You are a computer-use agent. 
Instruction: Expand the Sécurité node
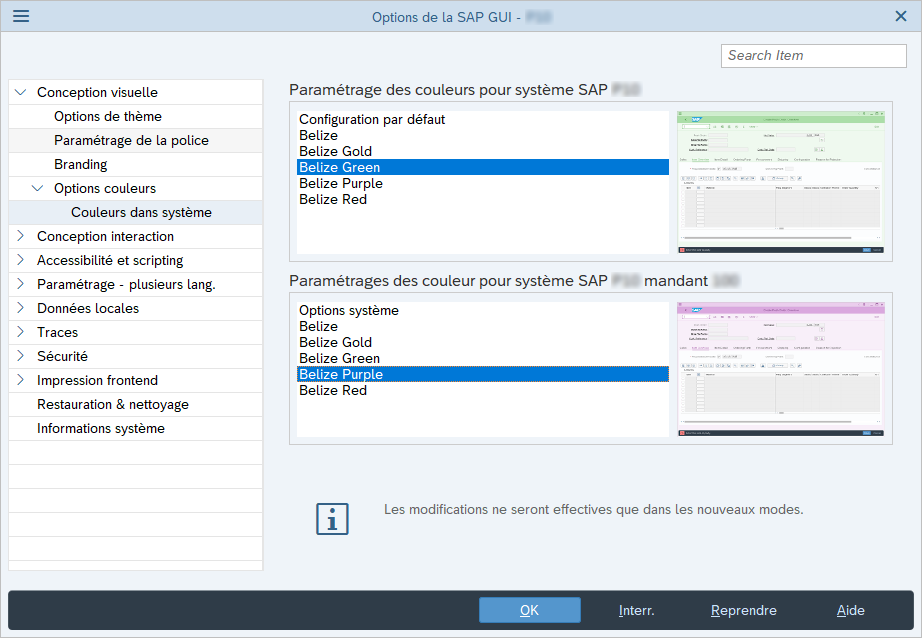[21, 356]
